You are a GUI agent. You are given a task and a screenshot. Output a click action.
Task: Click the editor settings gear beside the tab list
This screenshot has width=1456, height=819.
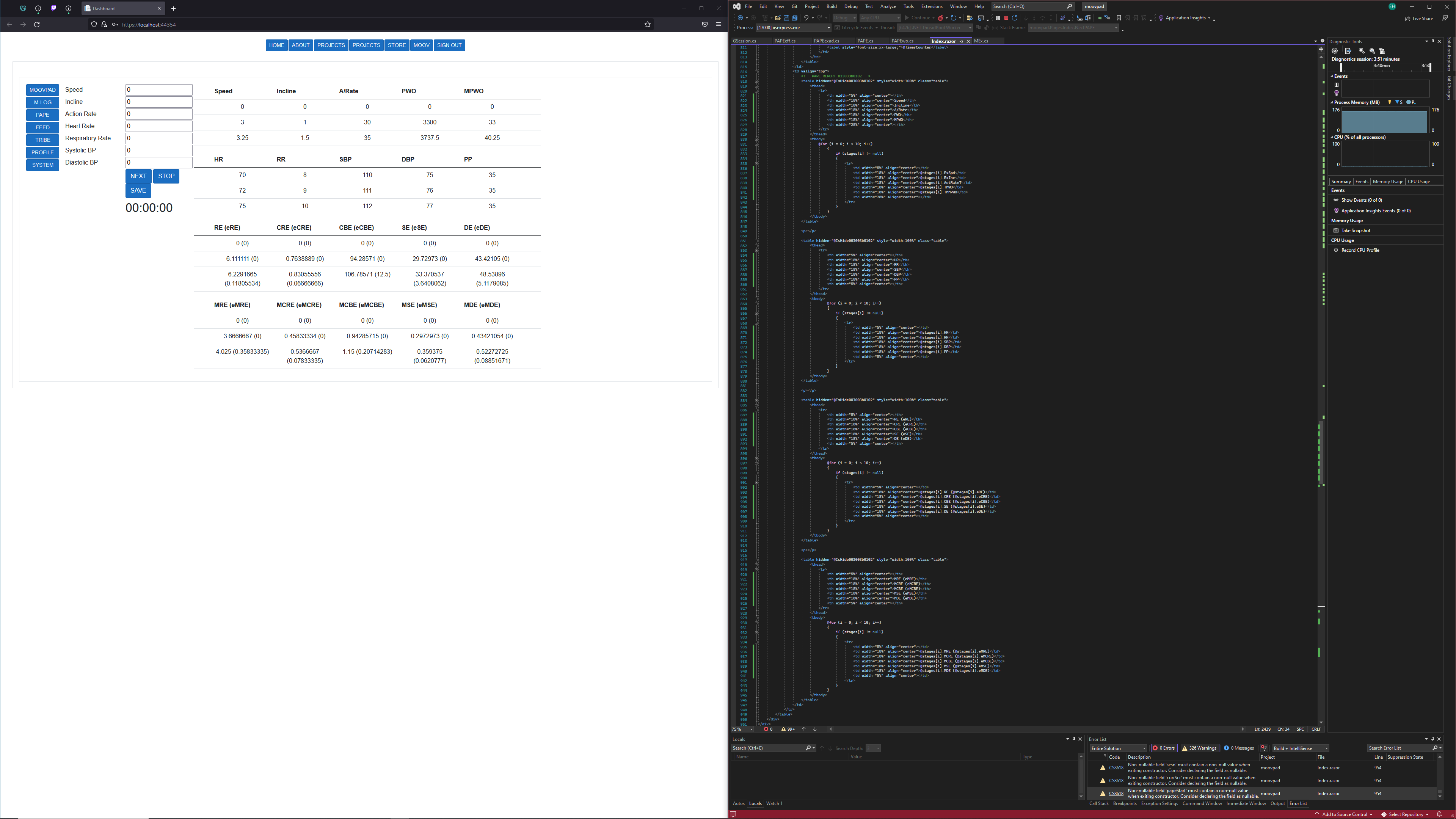click(x=1322, y=41)
